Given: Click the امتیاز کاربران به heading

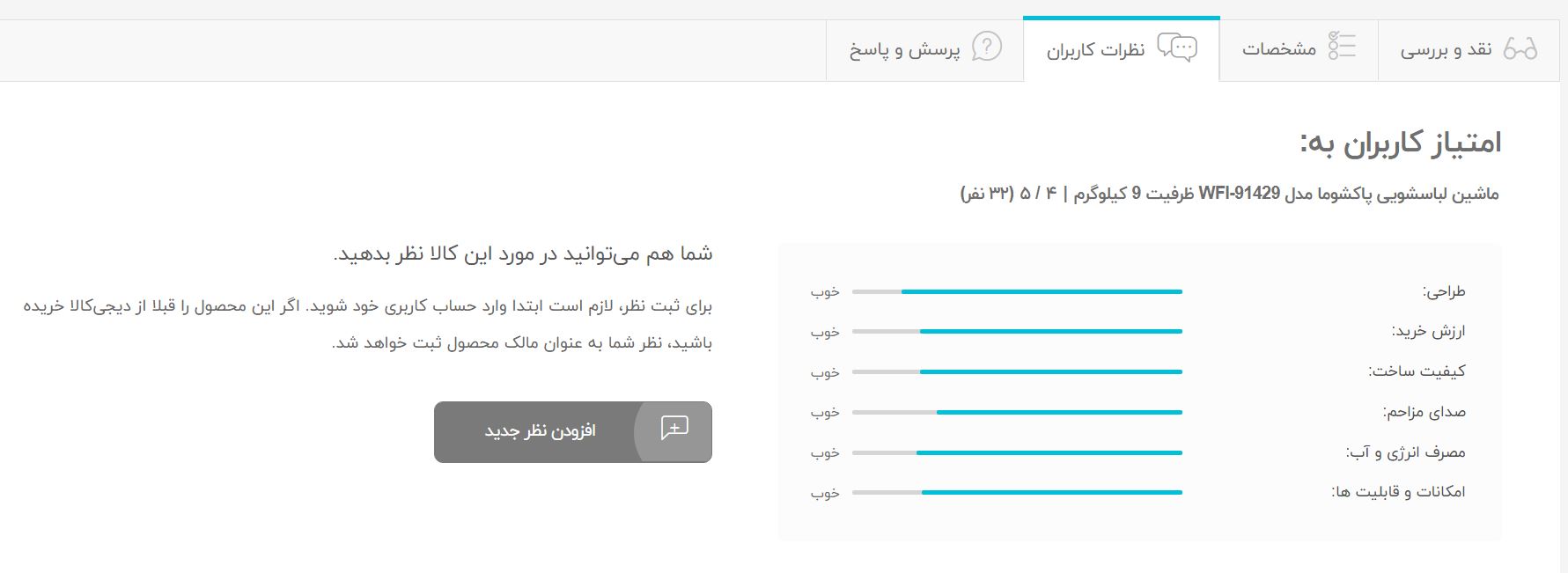Looking at the screenshot, I should coord(1400,143).
